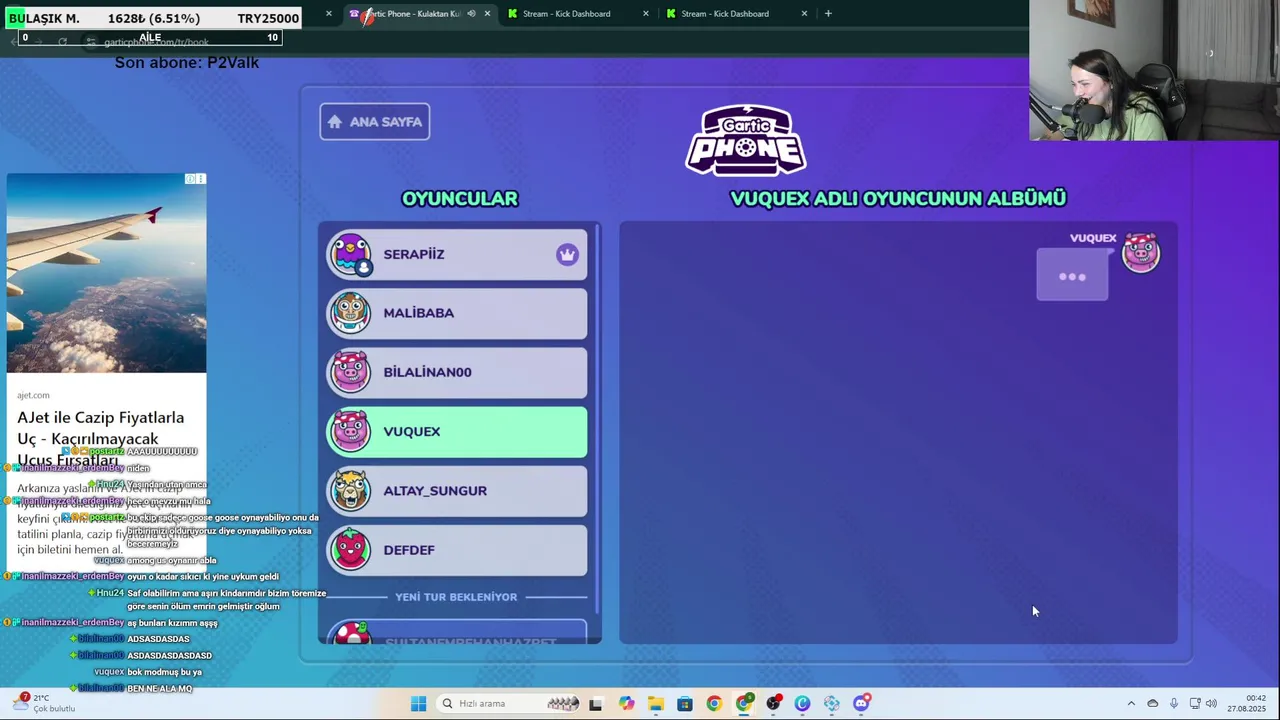Select player MALIBABA

tap(457, 313)
